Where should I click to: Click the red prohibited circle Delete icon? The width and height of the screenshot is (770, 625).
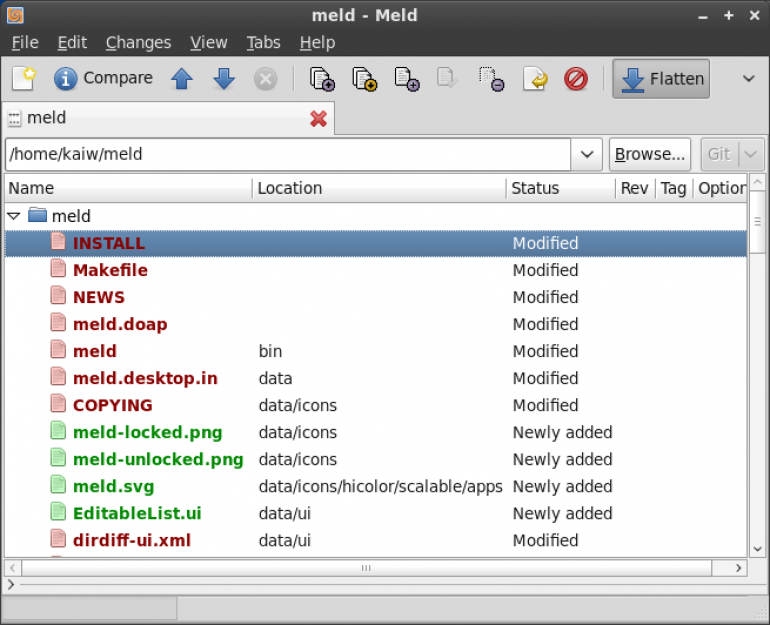[x=576, y=79]
